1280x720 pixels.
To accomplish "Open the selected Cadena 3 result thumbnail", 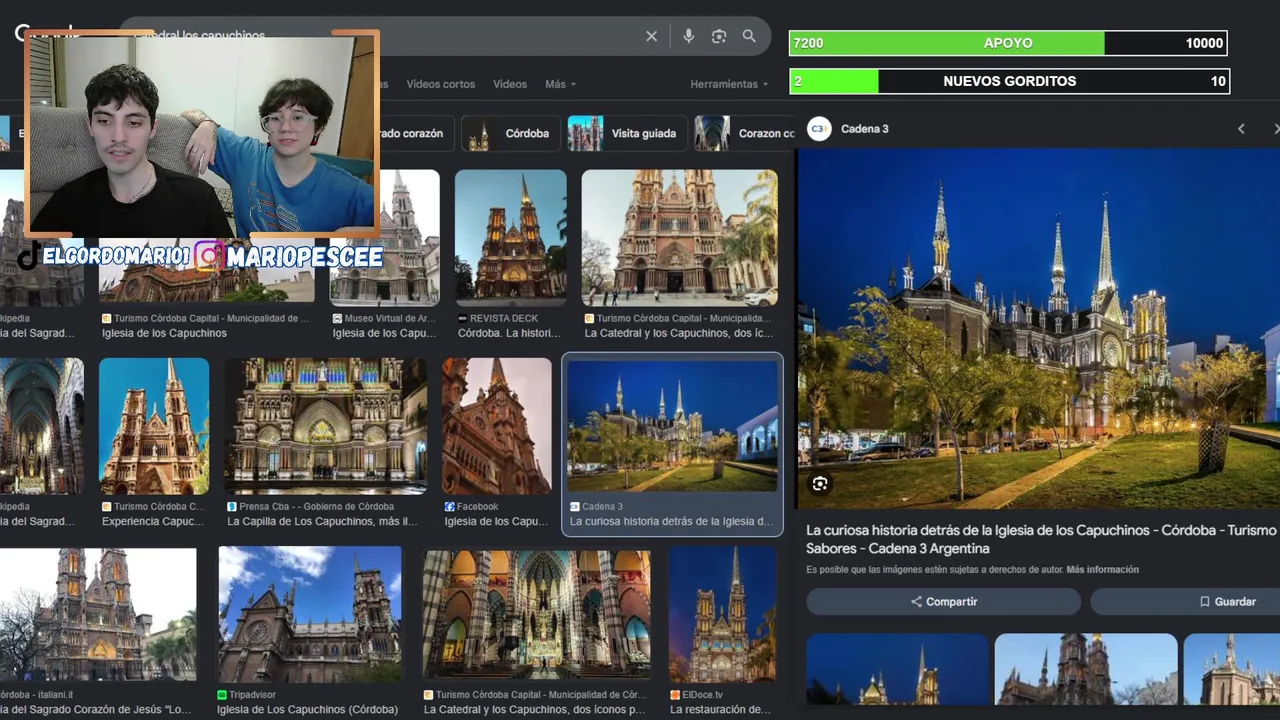I will pos(672,426).
